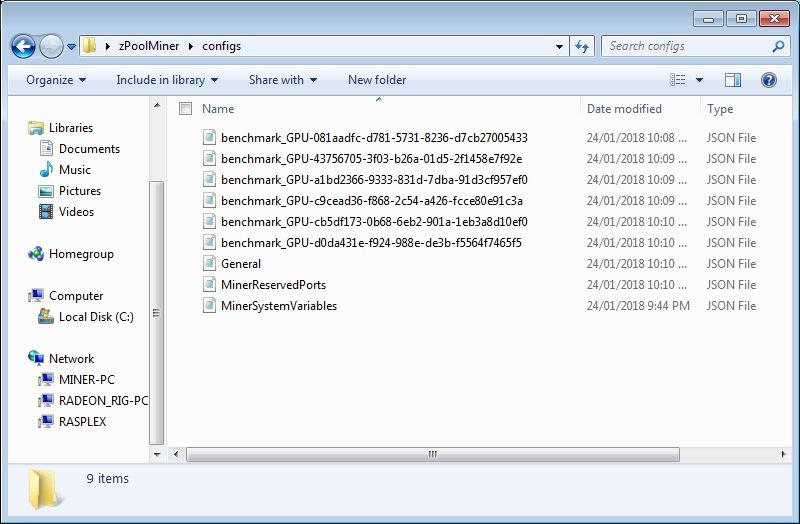
Task: Click the MinerReservedPorts file icon
Action: point(209,284)
